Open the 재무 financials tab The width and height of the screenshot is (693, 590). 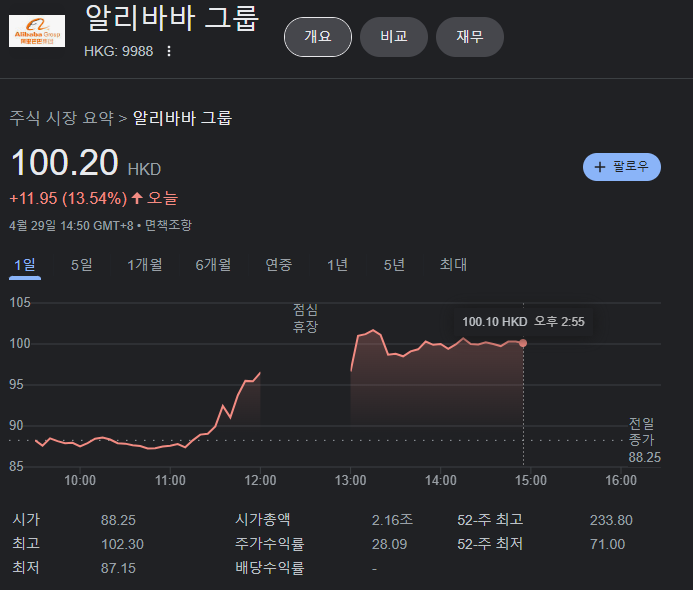click(470, 37)
